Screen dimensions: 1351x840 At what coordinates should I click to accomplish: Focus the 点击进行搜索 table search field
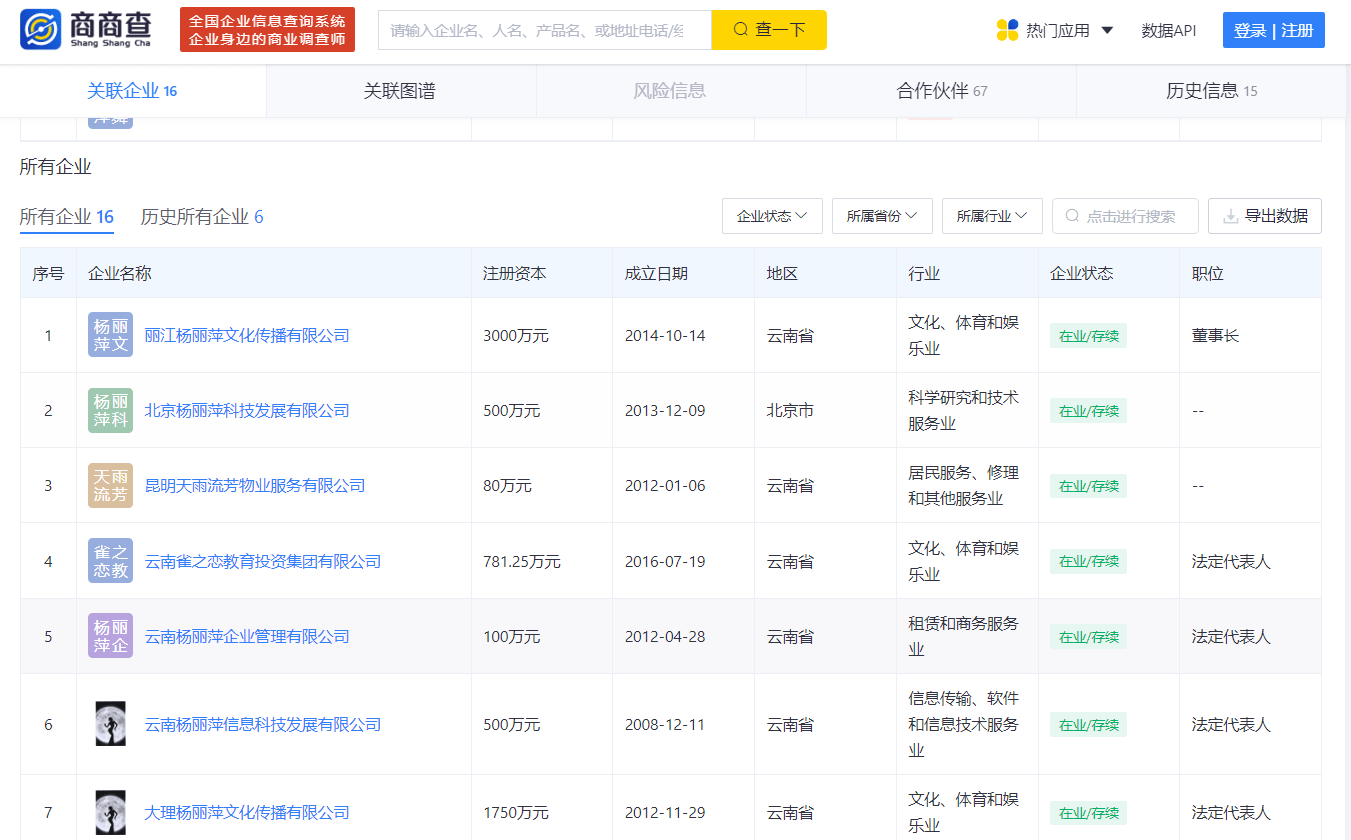click(x=1125, y=216)
